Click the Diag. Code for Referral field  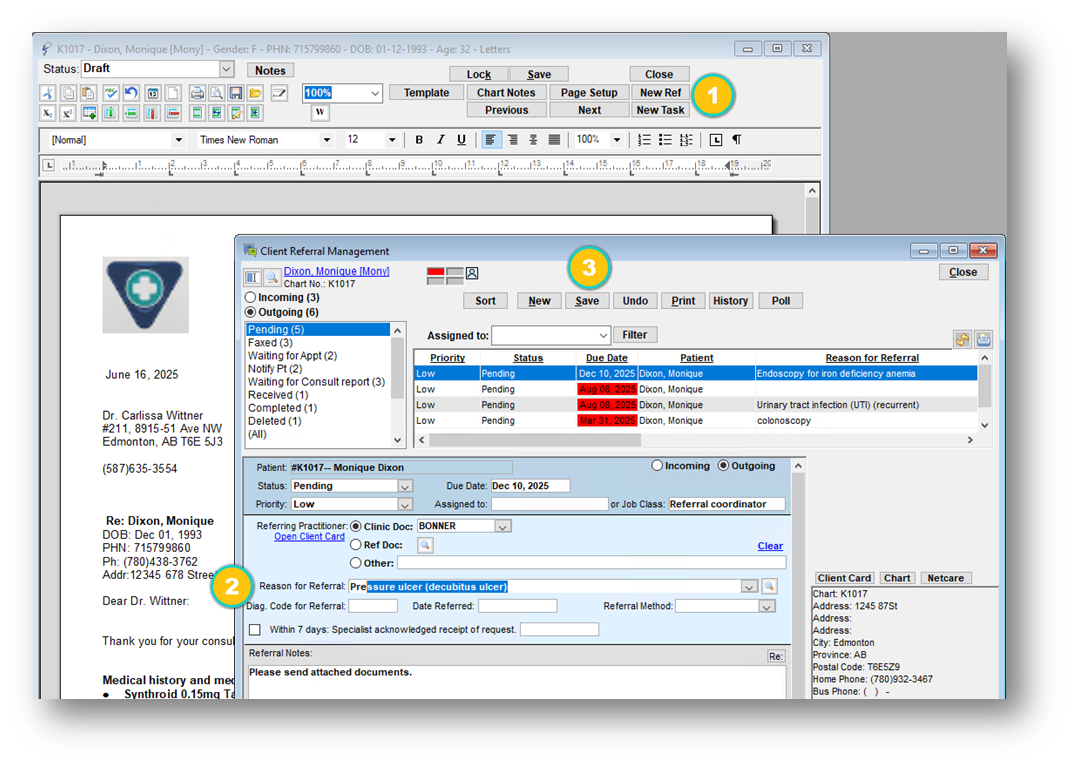(373, 607)
